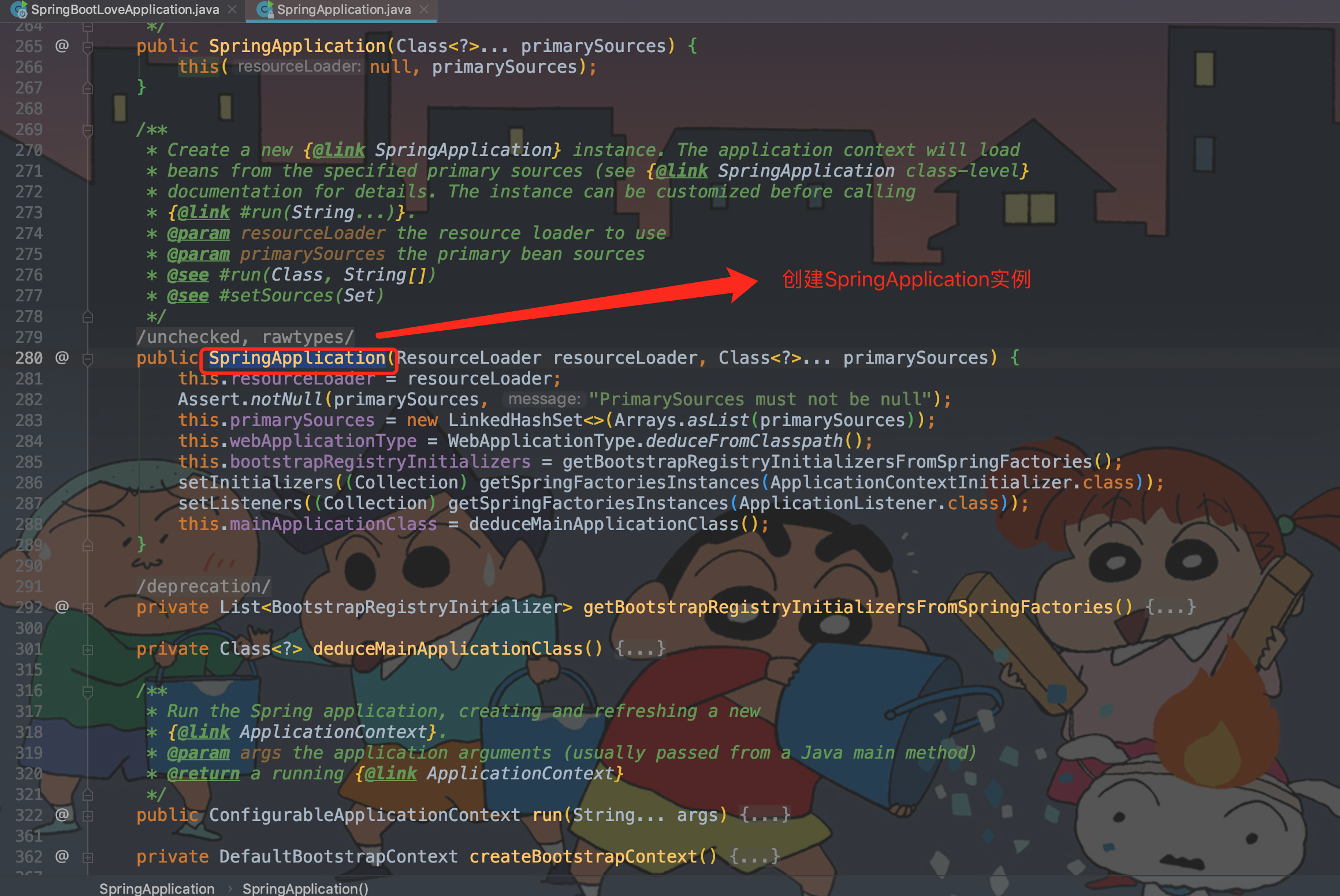Click the /unchecked, rawtypes/ folded annotation
The image size is (1340, 896).
245,337
